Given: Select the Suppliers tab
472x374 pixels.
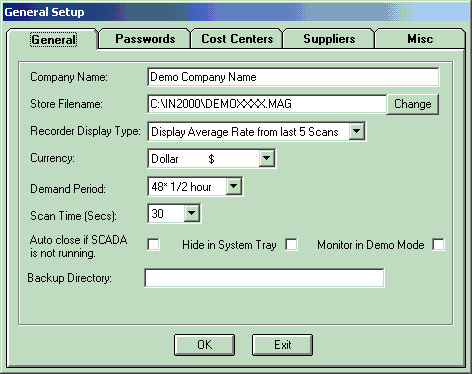Looking at the screenshot, I should tap(329, 39).
